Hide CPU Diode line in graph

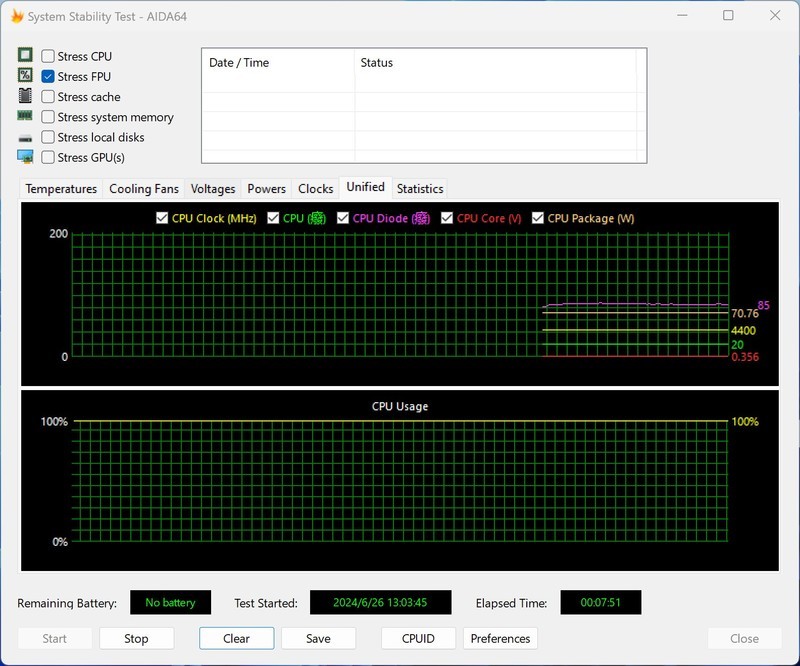pos(343,218)
